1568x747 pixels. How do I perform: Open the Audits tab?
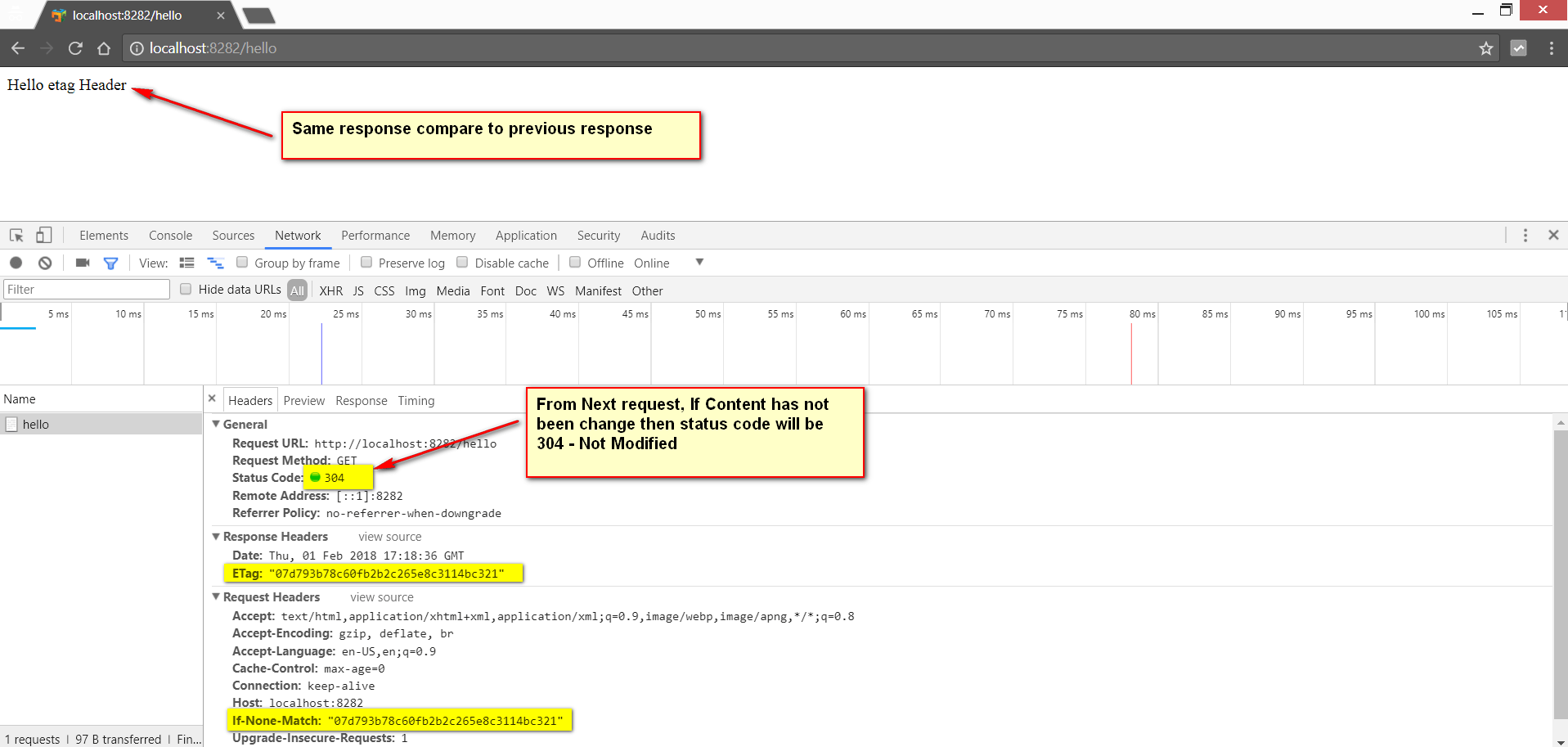(658, 236)
